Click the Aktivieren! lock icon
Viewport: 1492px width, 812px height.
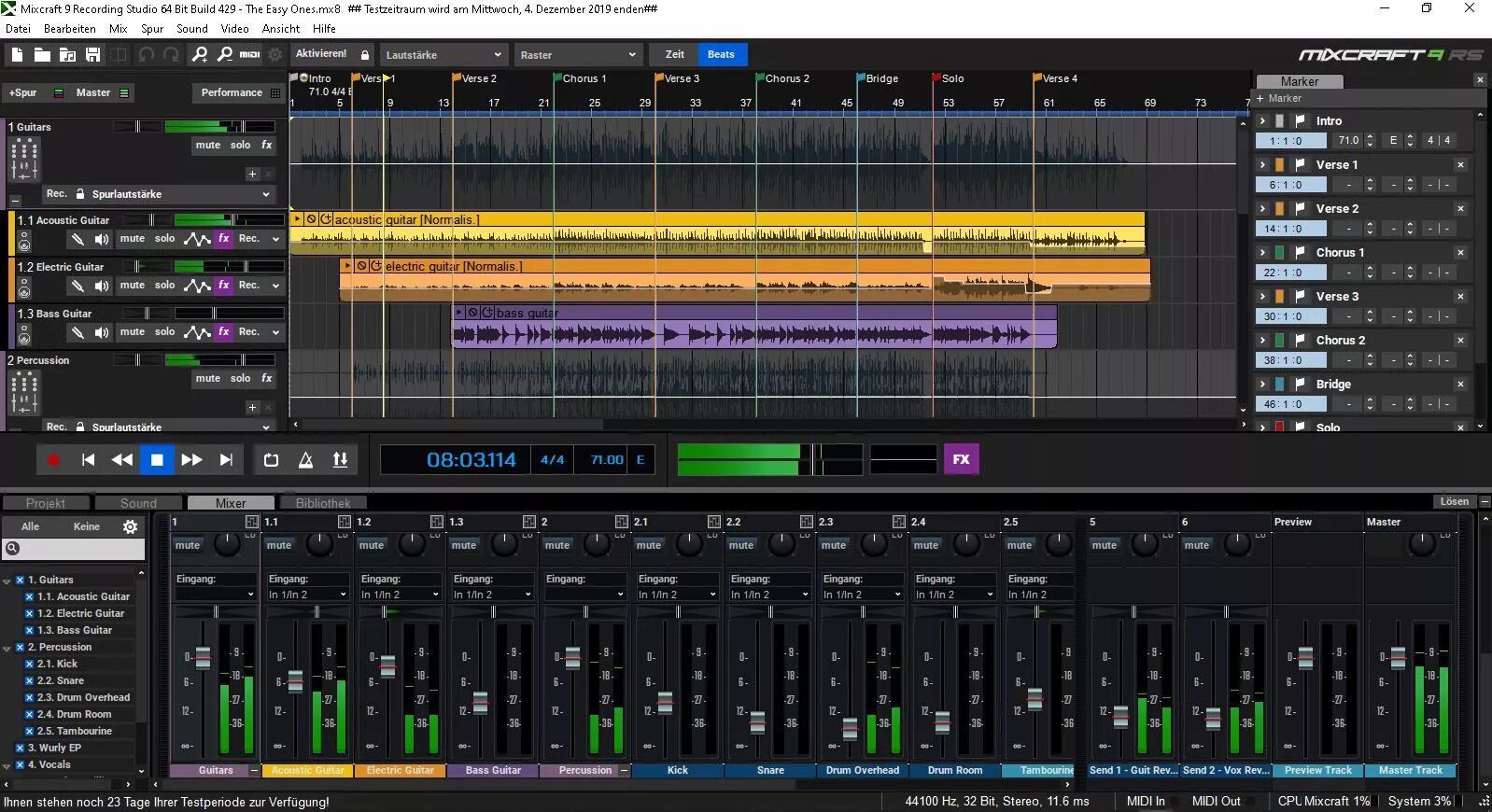(365, 54)
